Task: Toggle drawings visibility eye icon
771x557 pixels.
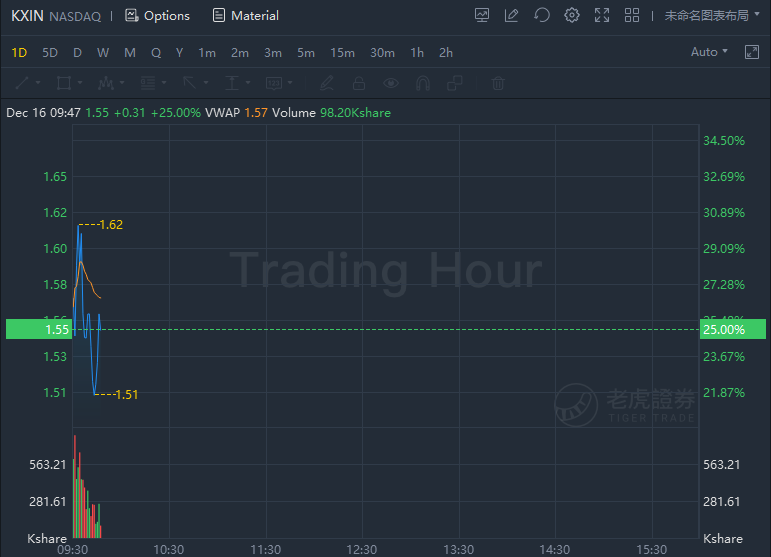Action: pyautogui.click(x=391, y=83)
